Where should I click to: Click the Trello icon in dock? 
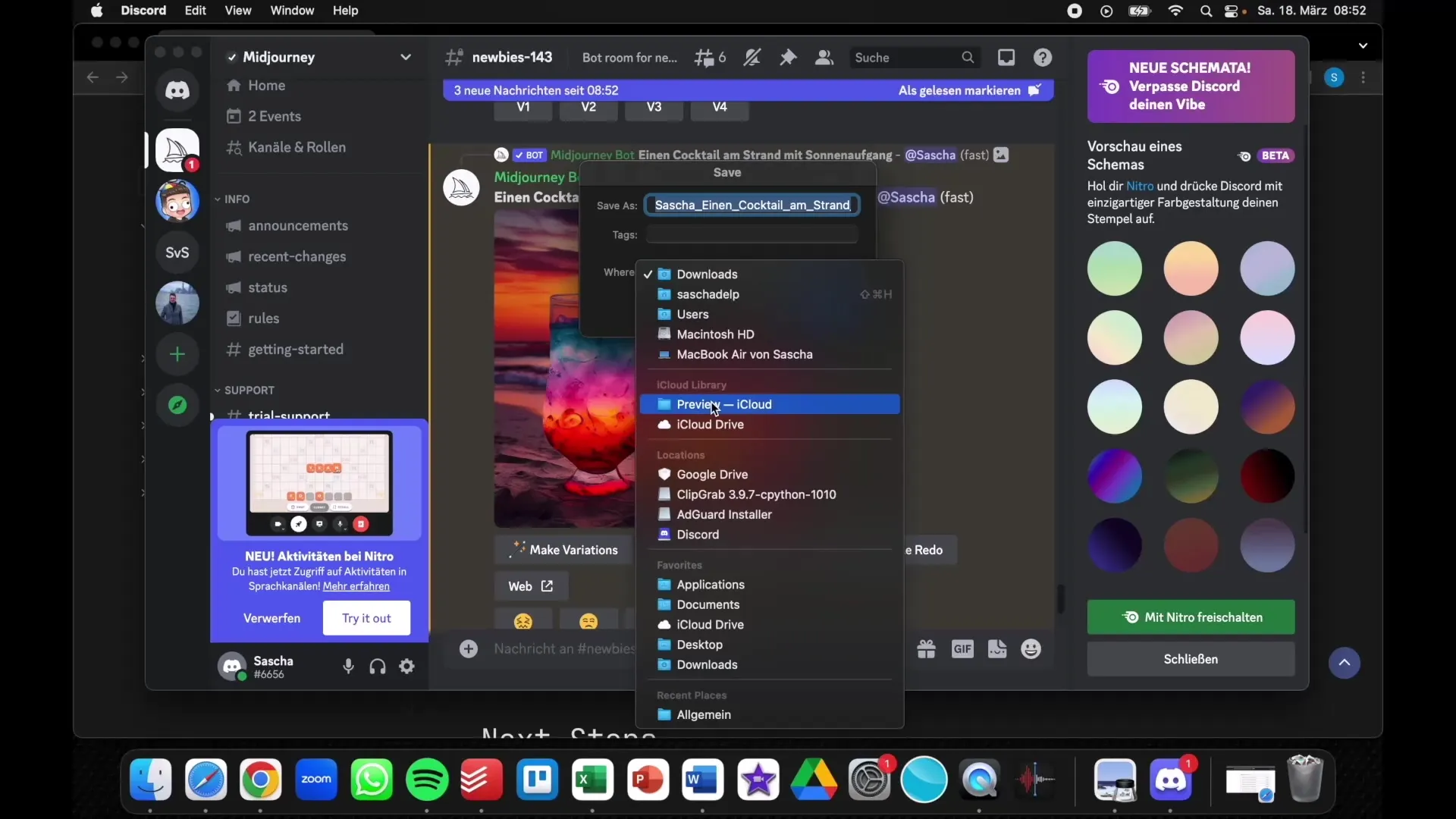[538, 779]
